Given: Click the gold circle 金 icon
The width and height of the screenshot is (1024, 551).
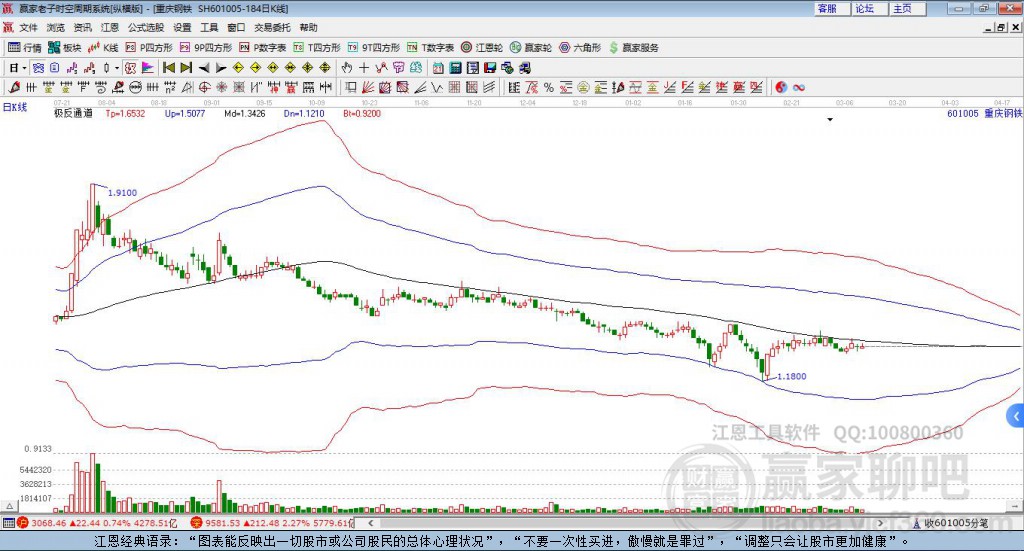Looking at the screenshot, I should pos(583,87).
